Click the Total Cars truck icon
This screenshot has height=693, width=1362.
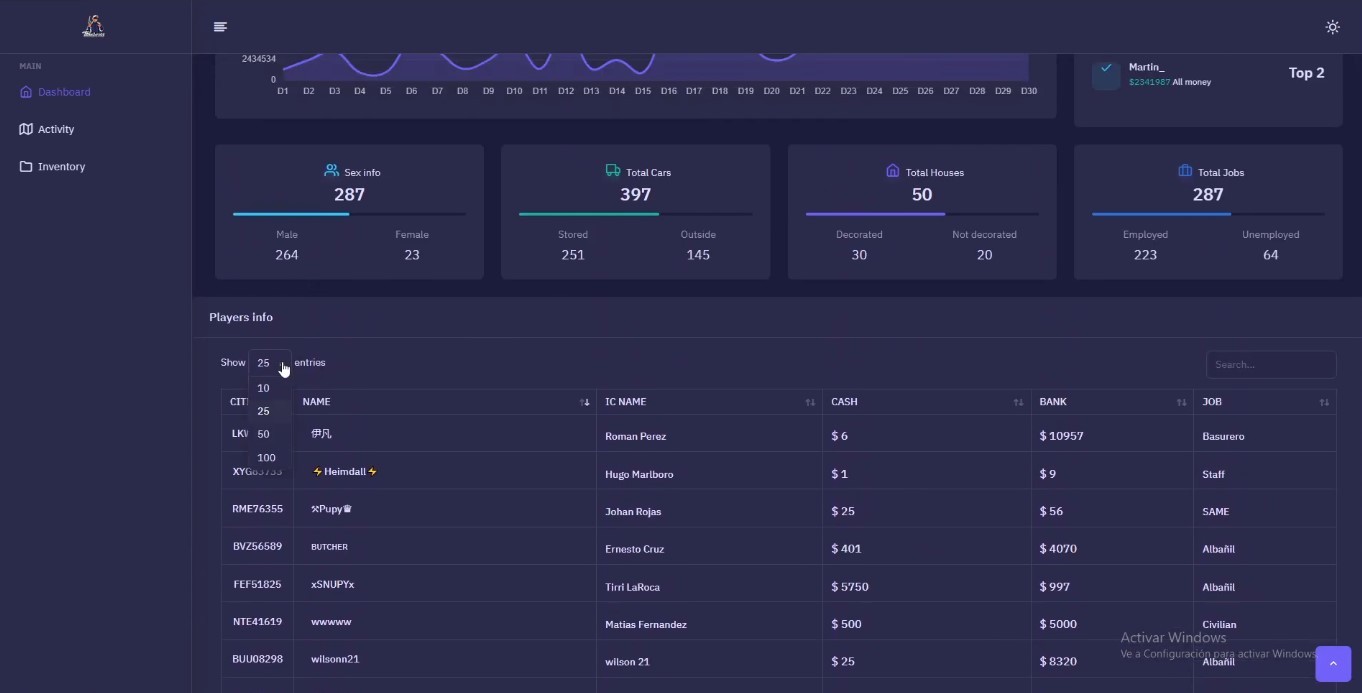tap(613, 171)
